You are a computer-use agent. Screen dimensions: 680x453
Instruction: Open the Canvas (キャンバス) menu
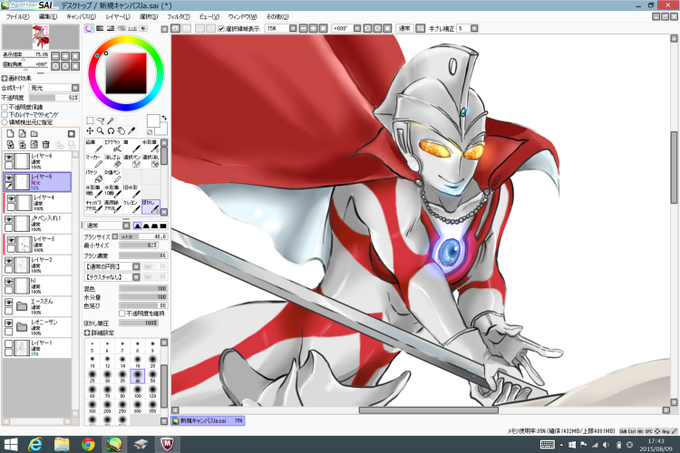(x=81, y=16)
